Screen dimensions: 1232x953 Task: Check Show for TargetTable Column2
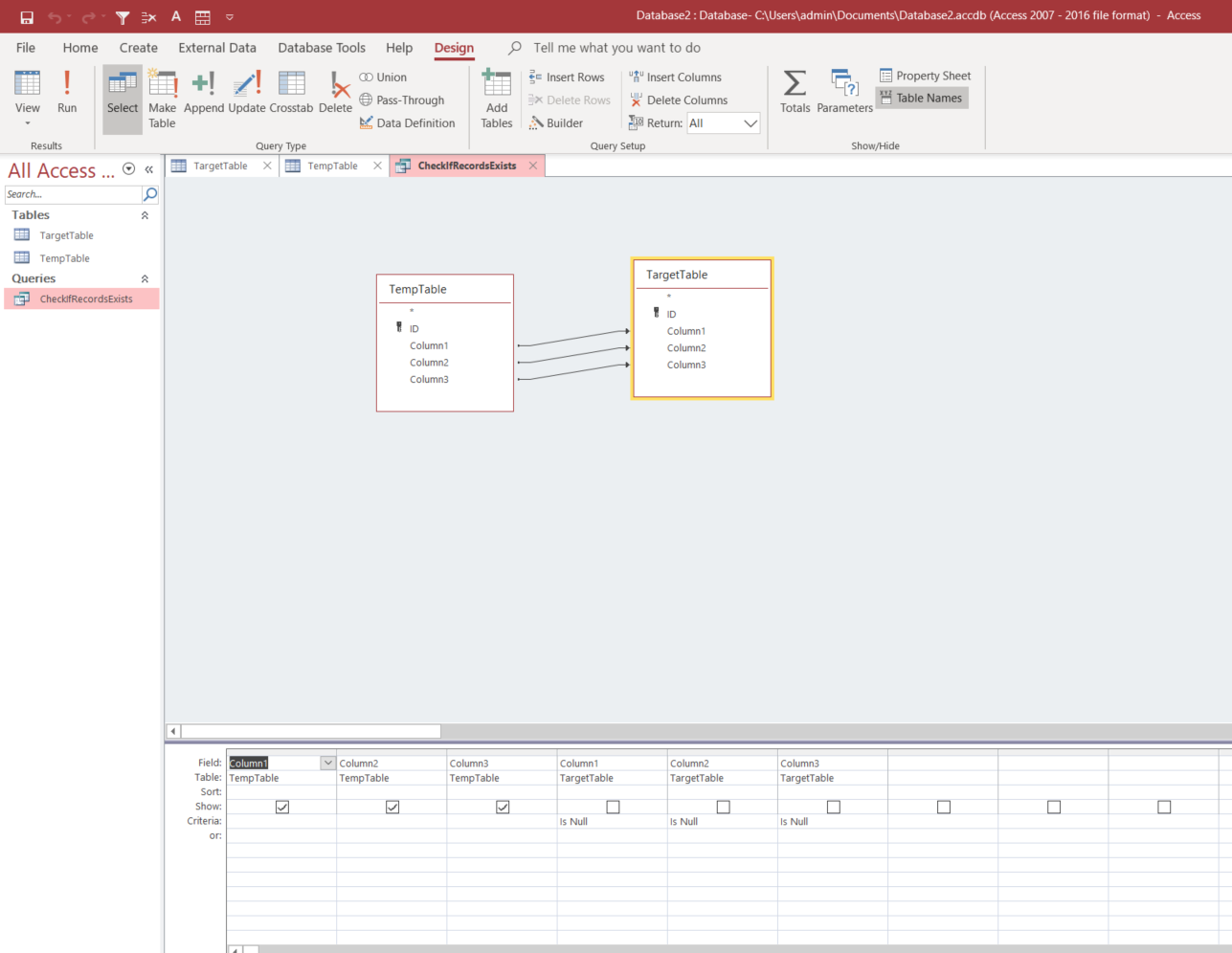coord(723,808)
